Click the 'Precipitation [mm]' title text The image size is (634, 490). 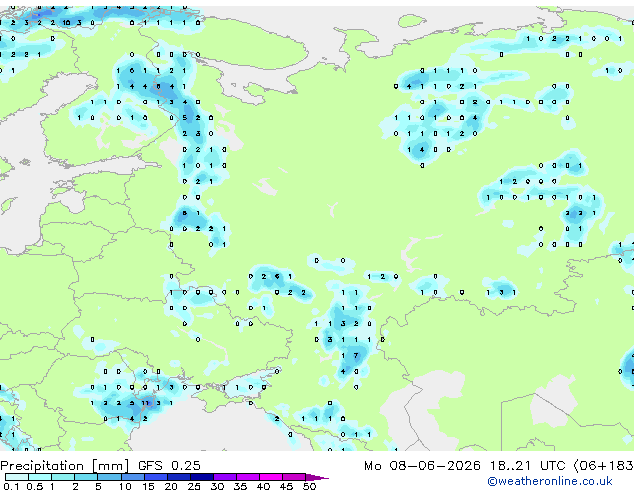coord(65,466)
